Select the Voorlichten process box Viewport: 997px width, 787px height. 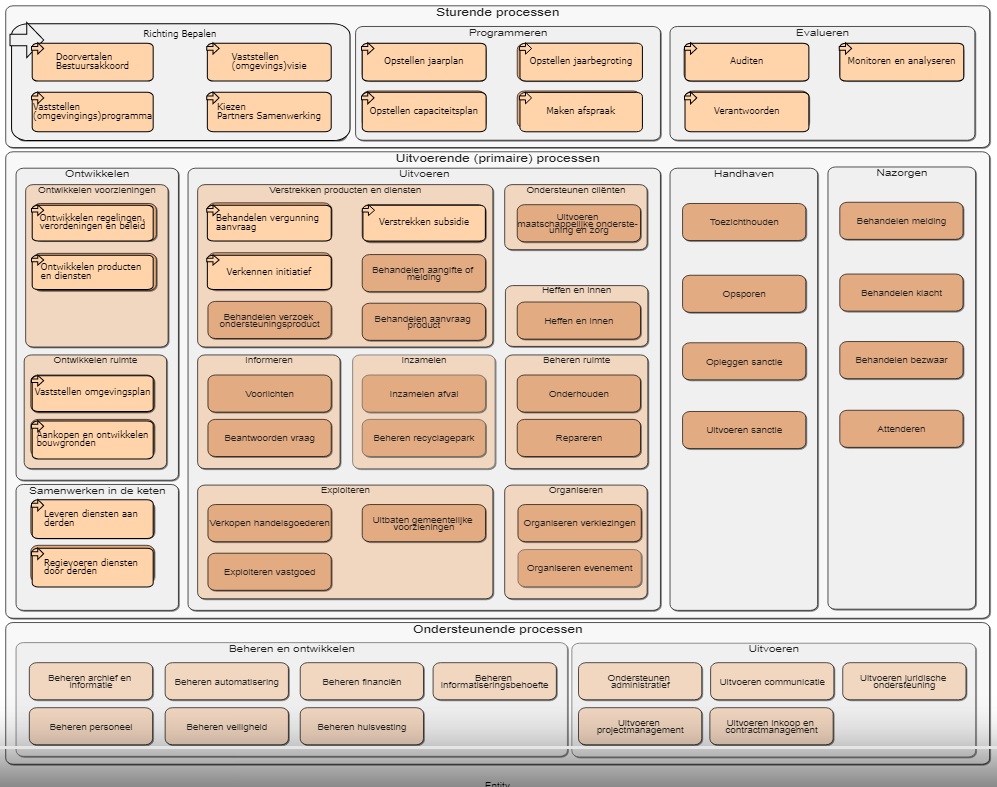[x=270, y=394]
